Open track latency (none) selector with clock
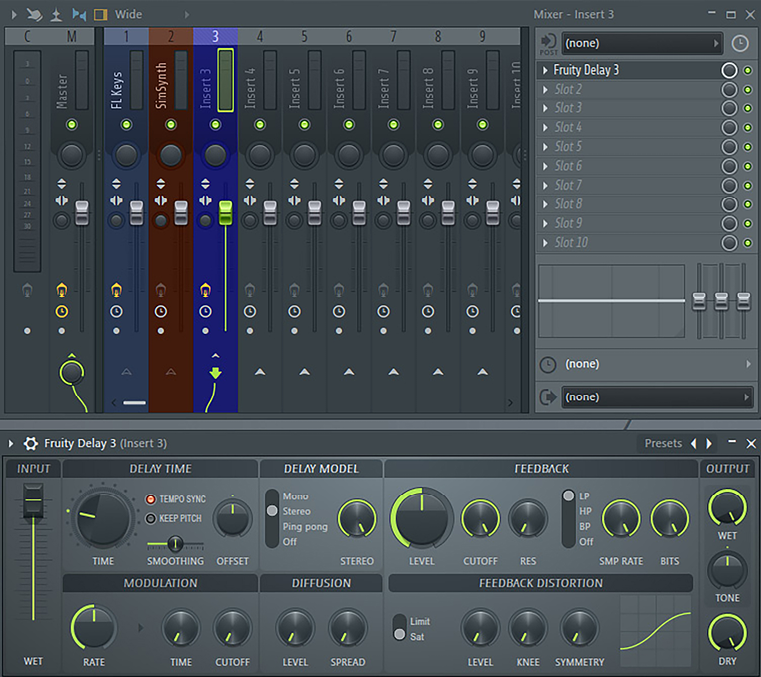The image size is (761, 677). click(x=645, y=364)
